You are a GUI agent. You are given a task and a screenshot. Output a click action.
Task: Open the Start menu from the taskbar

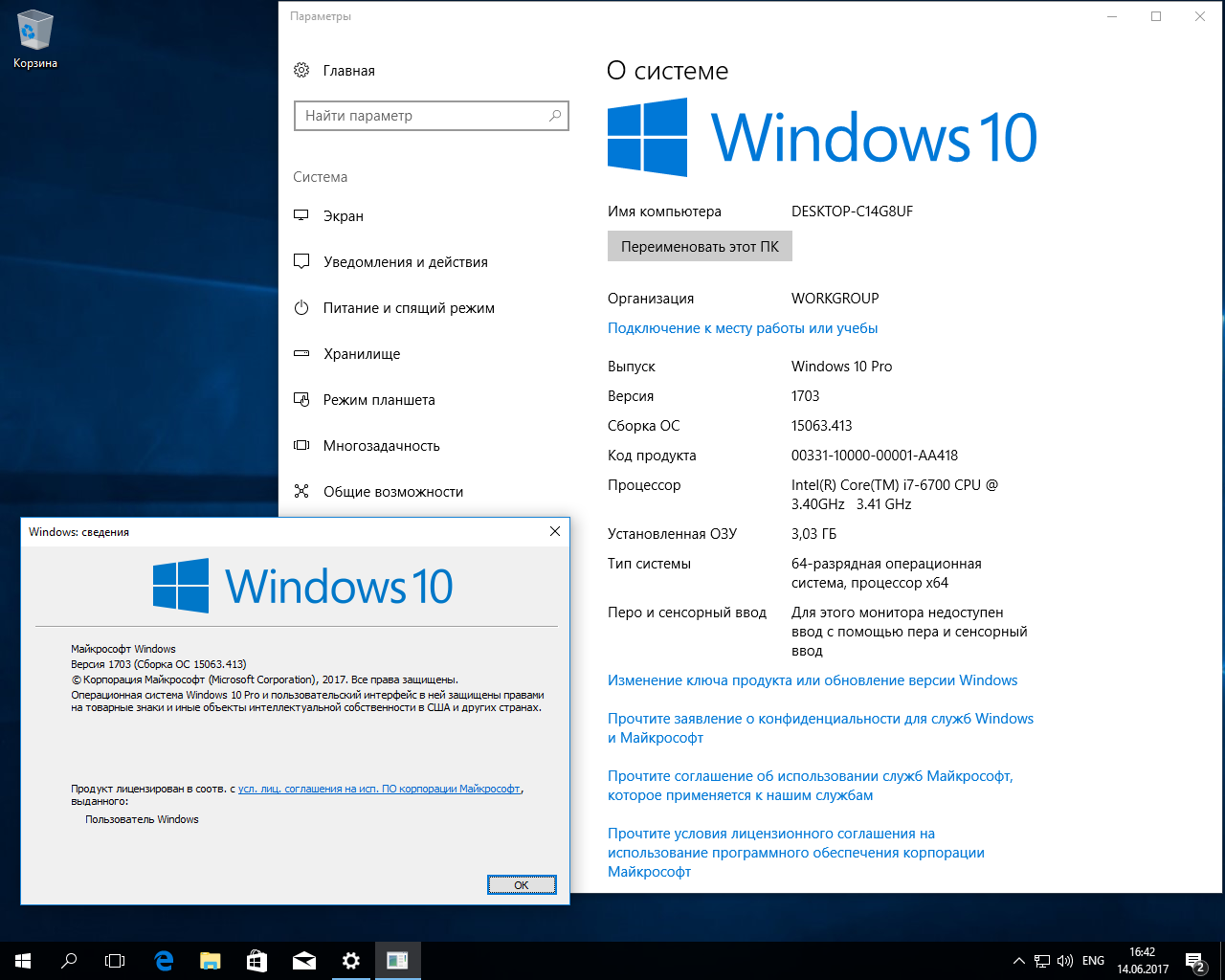click(23, 961)
